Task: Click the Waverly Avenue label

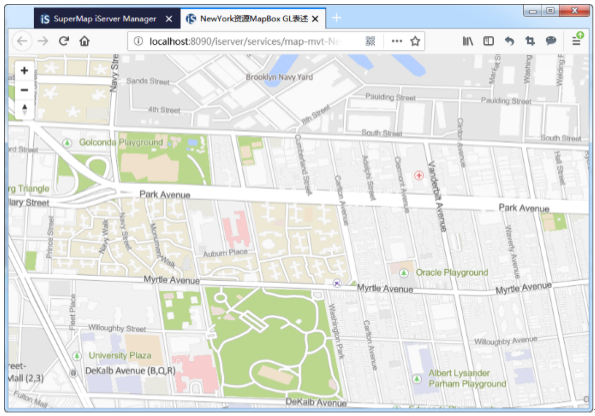Action: coord(512,251)
